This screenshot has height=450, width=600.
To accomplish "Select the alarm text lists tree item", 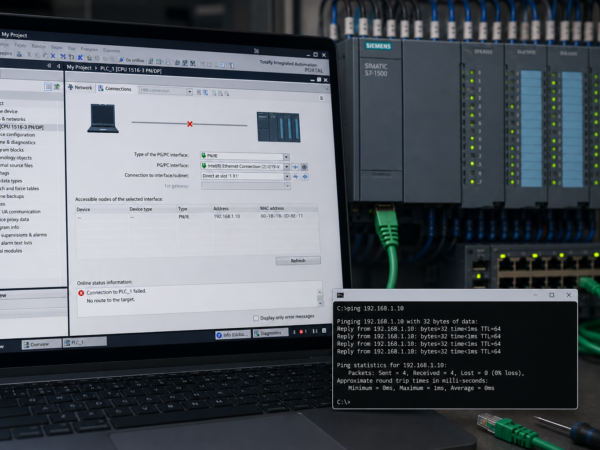I will tap(16, 243).
